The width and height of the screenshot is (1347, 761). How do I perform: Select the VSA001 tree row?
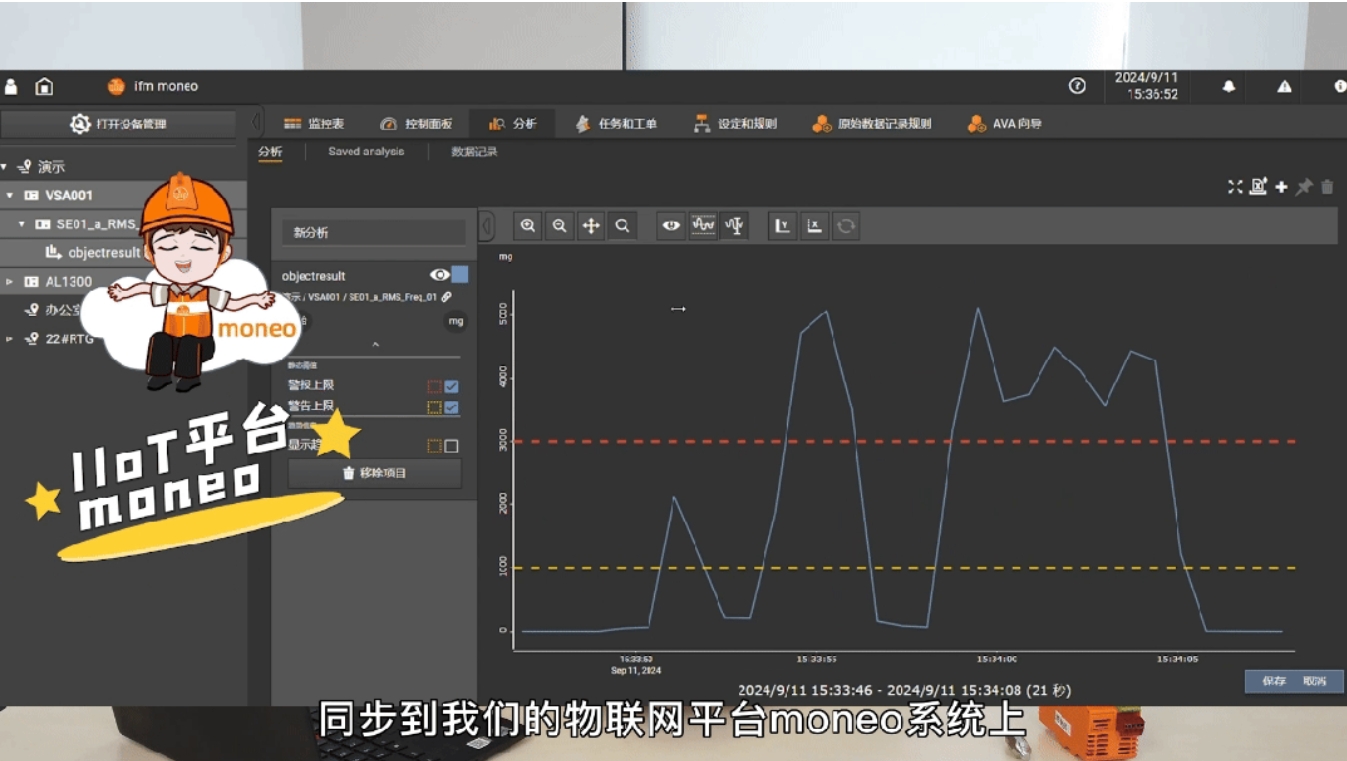tap(123, 195)
